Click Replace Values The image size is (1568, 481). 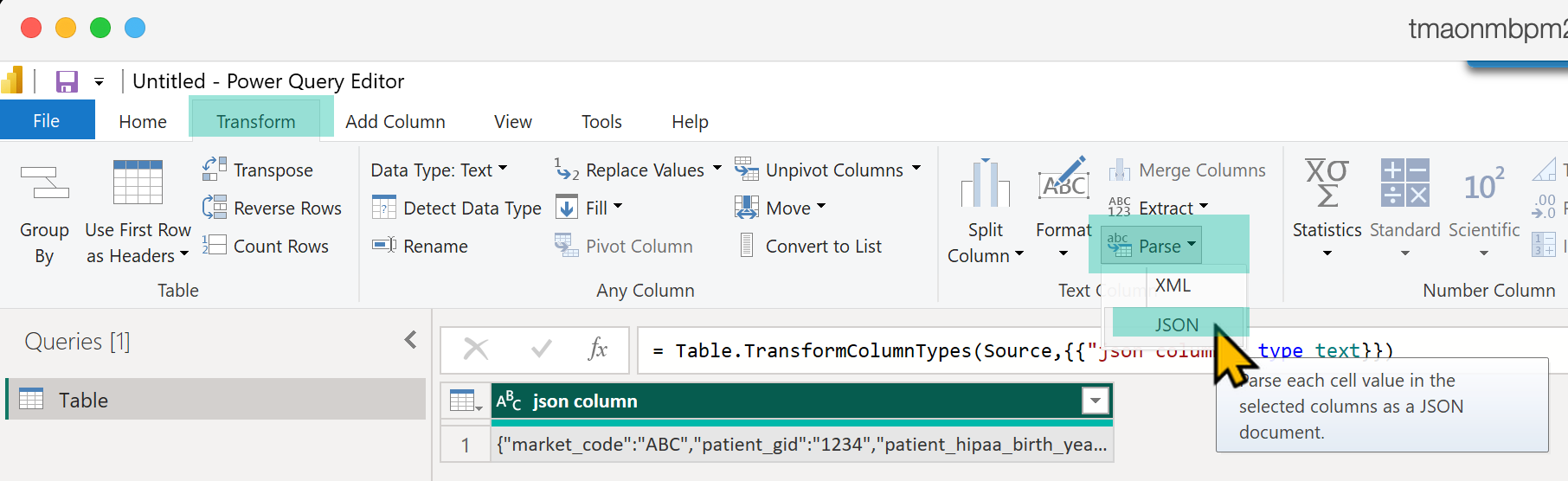click(630, 170)
